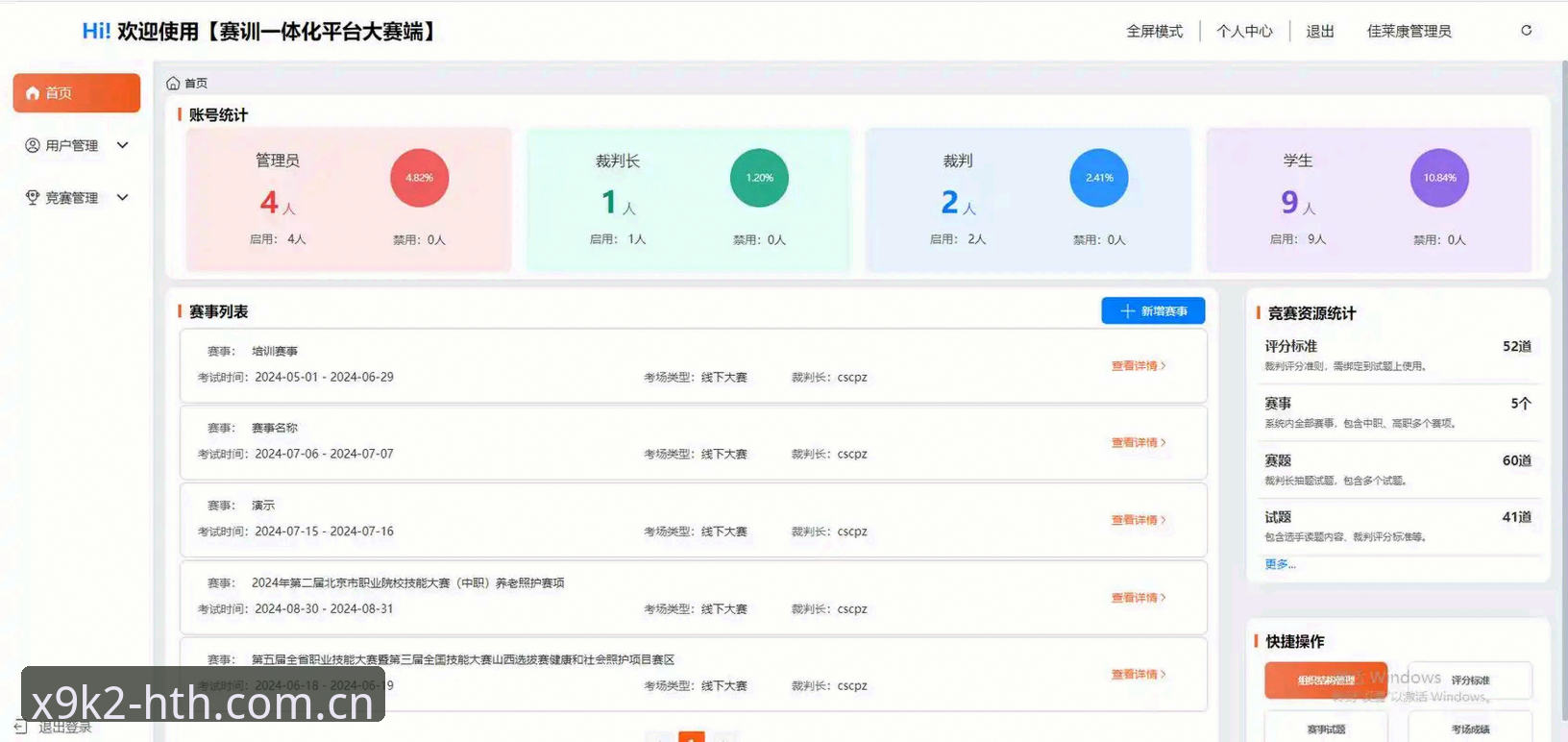Click the date 2024-07-15 - 2024-07-16
Screen dimensions: 1568x742
[x=324, y=532]
